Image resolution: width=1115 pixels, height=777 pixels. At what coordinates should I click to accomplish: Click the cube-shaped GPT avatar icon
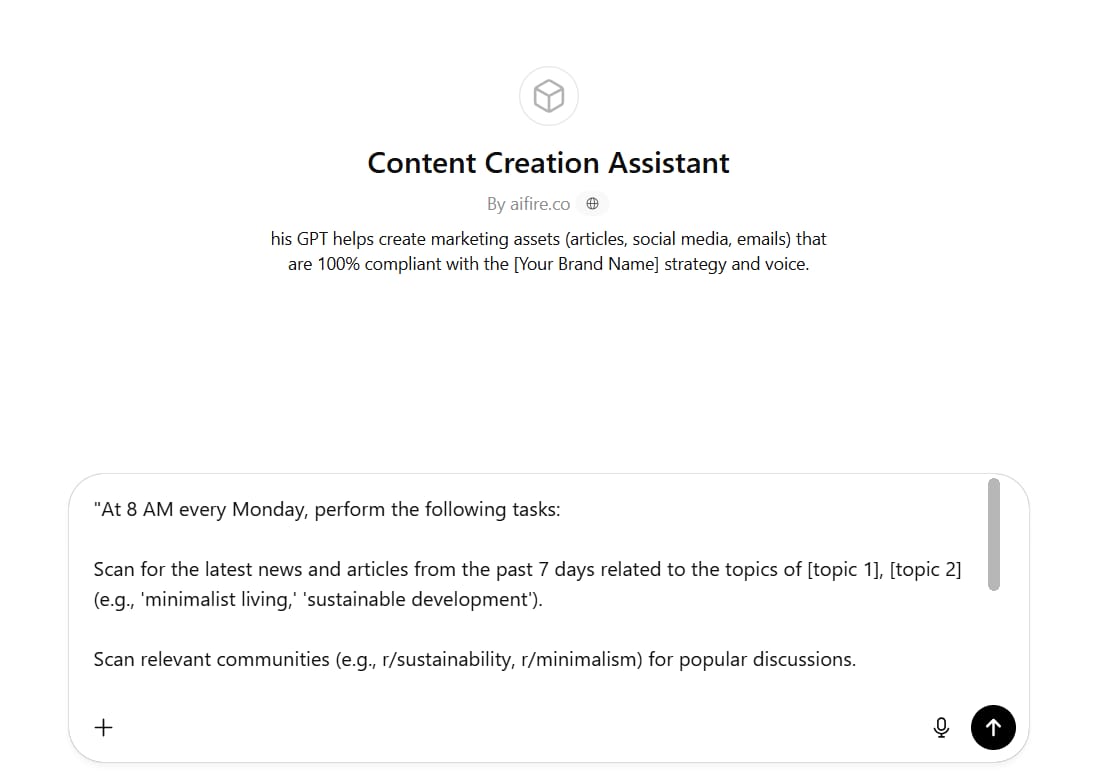548,96
